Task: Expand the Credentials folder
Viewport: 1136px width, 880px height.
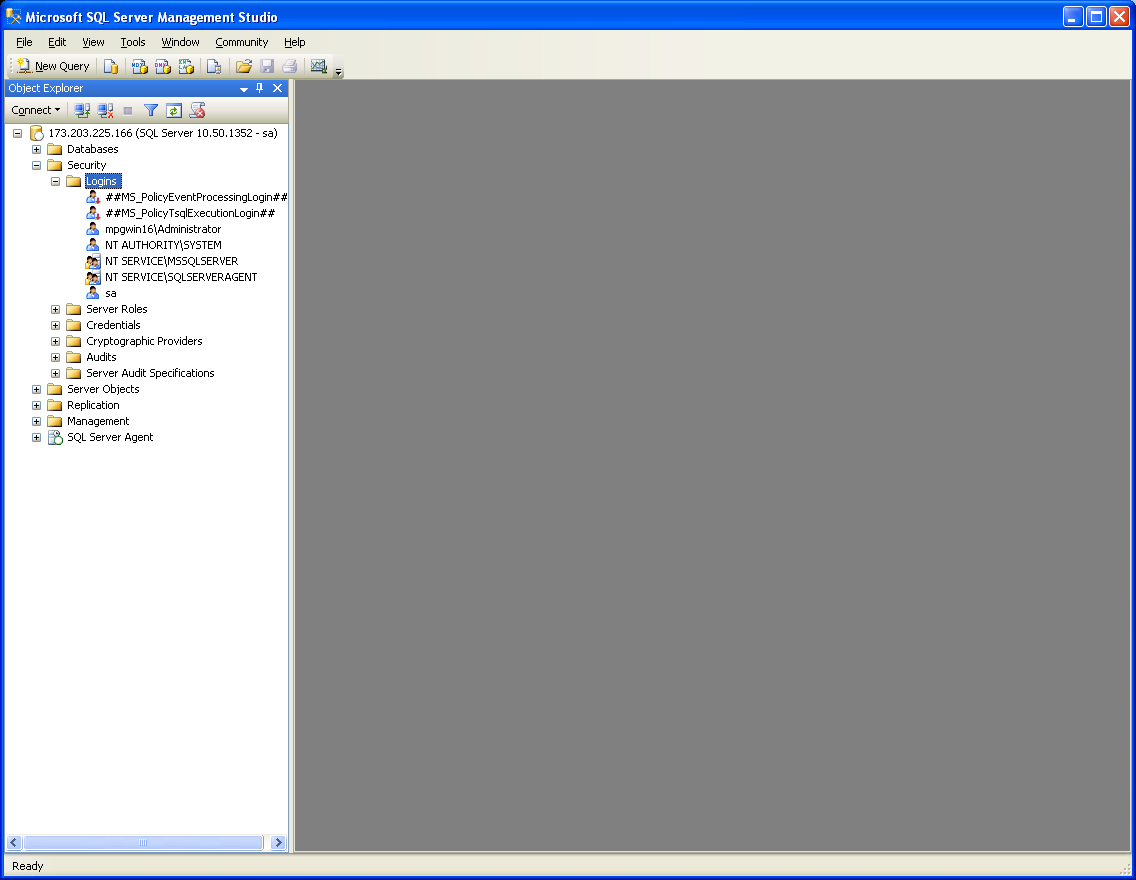Action: (55, 325)
